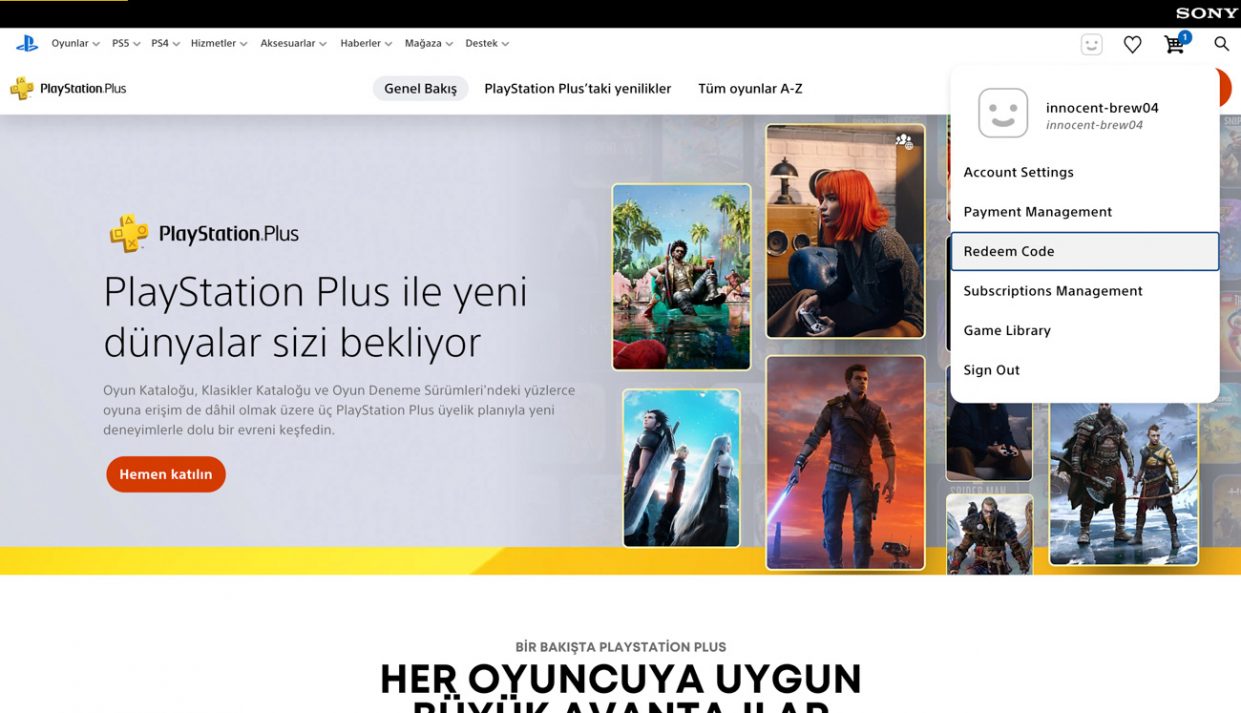The height and width of the screenshot is (713, 1241).
Task: Click the large avatar in account menu
Action: coord(1002,113)
